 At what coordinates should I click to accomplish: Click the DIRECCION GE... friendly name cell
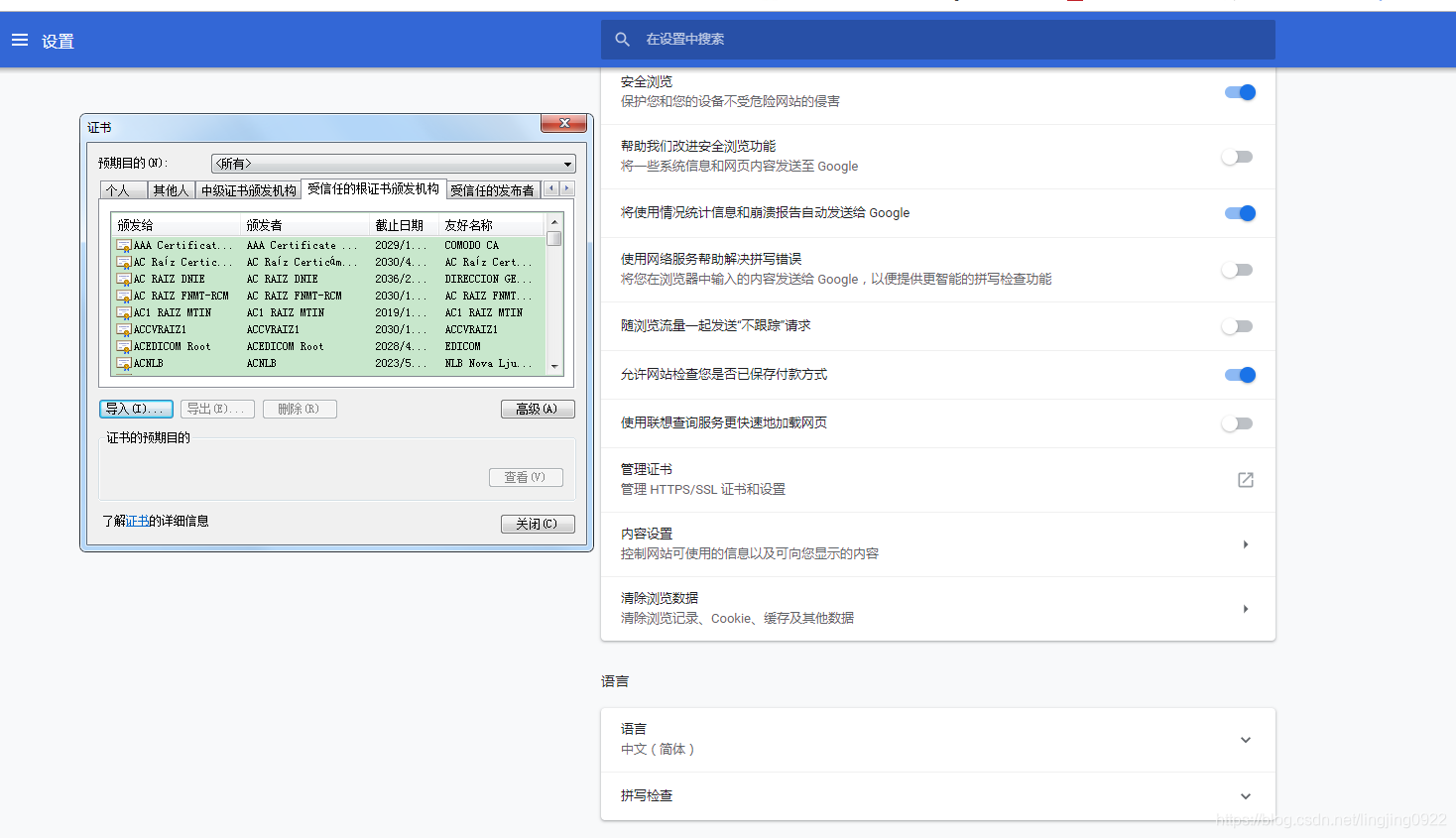pyautogui.click(x=488, y=279)
